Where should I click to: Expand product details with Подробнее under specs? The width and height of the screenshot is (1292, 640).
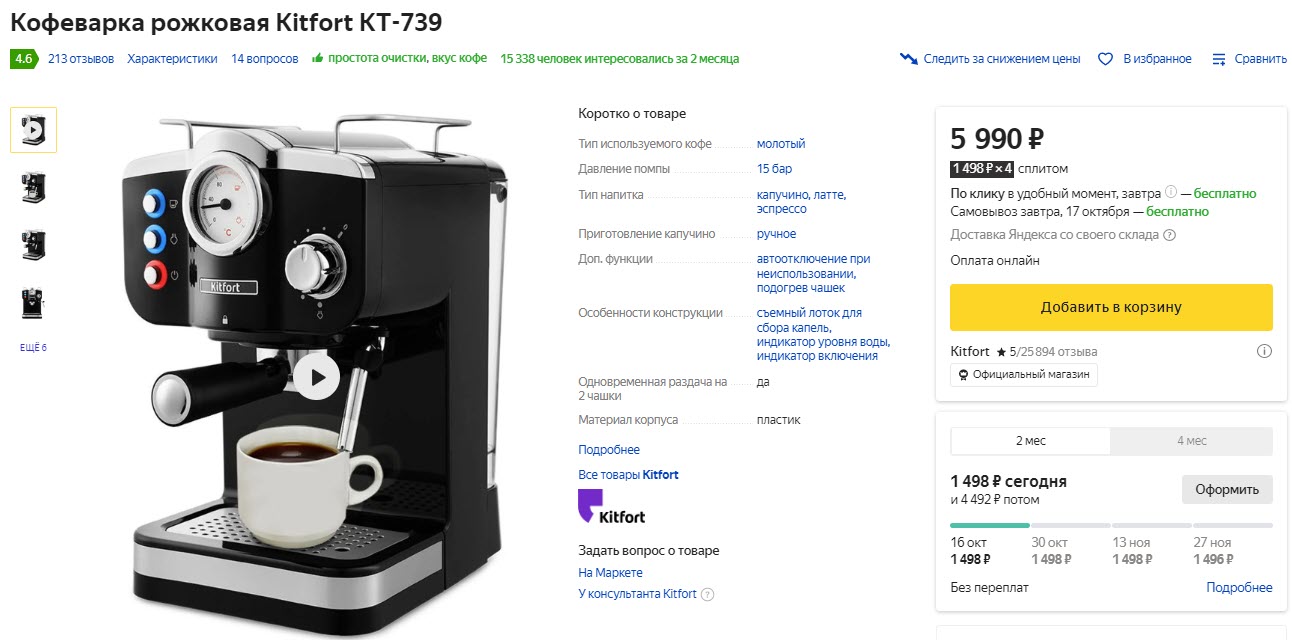[609, 450]
